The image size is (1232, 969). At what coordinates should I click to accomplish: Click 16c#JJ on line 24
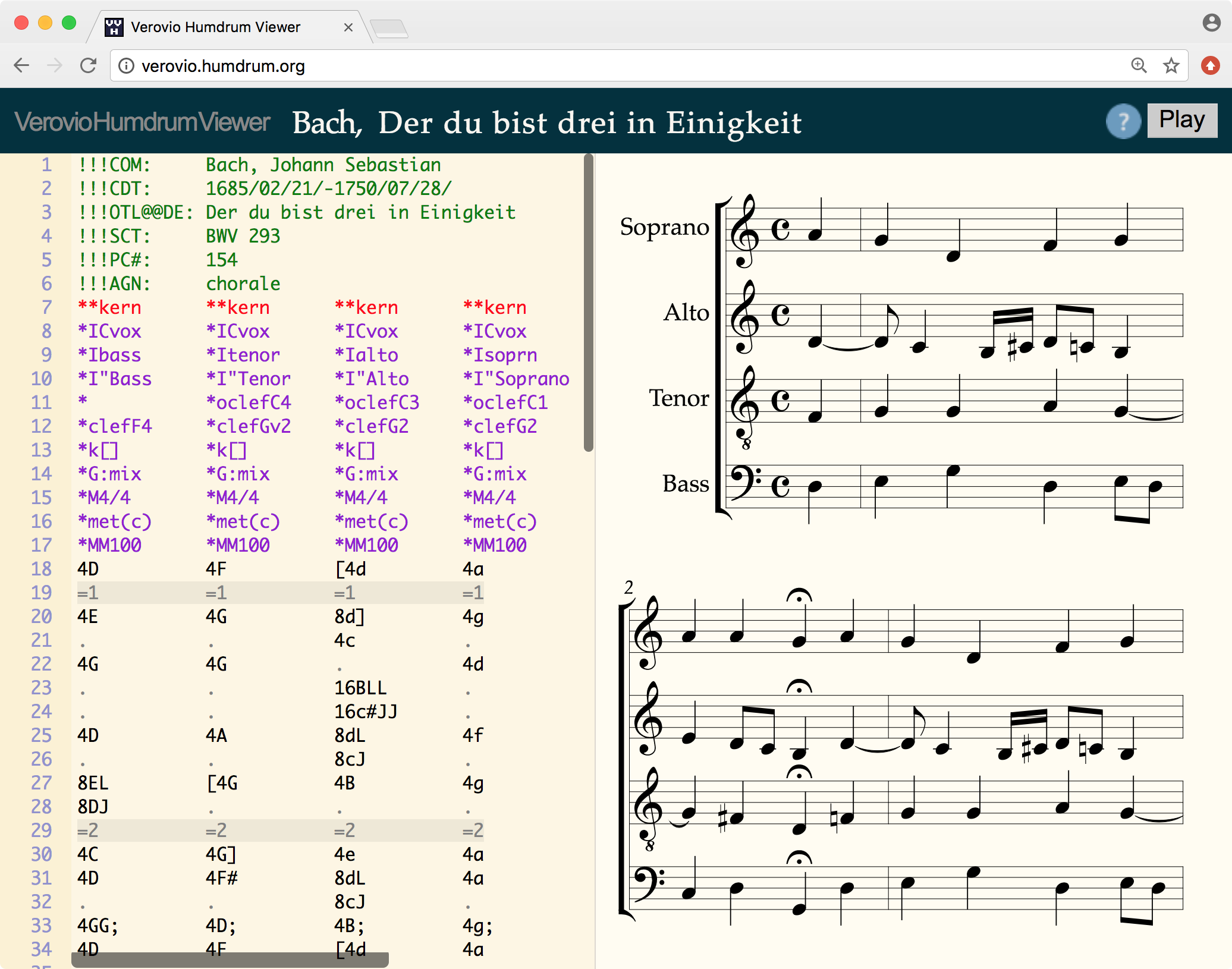pyautogui.click(x=366, y=712)
